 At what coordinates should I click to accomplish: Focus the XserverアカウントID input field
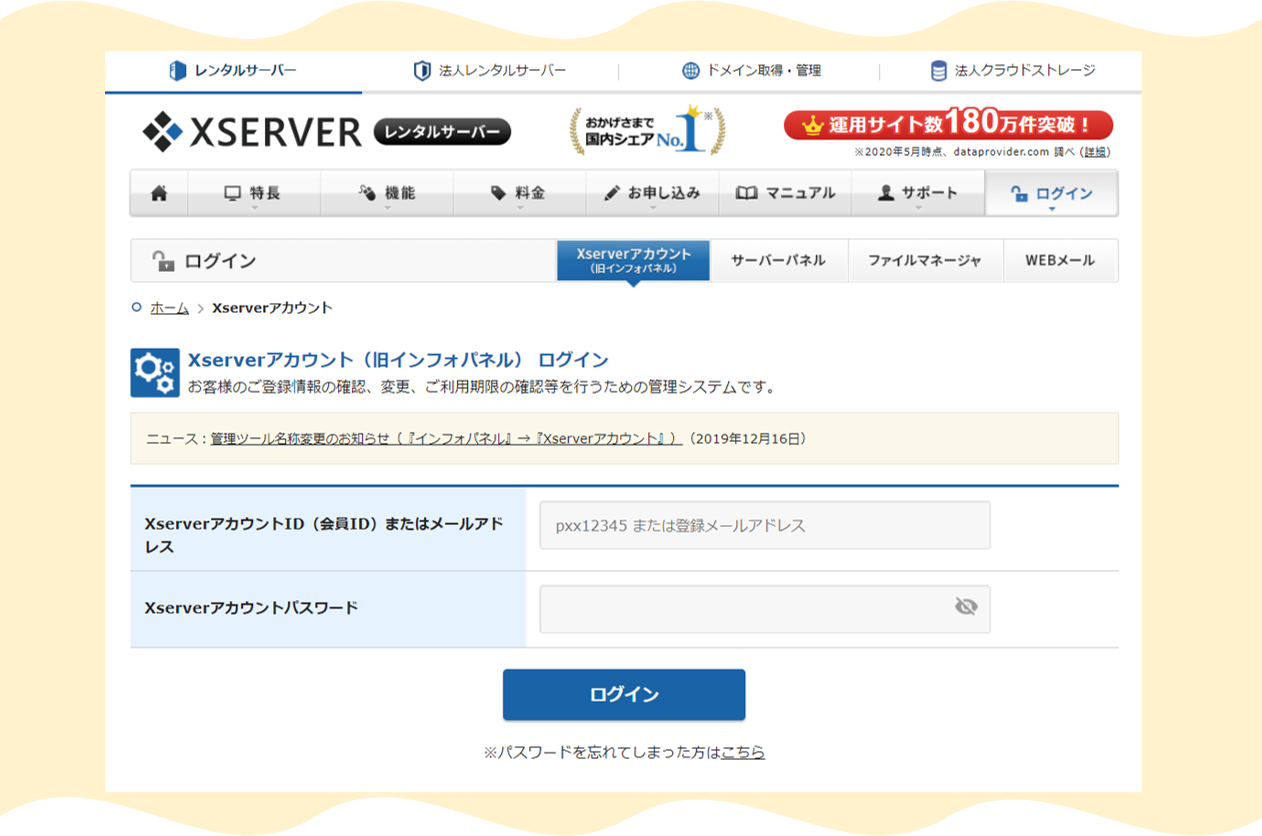click(x=765, y=525)
